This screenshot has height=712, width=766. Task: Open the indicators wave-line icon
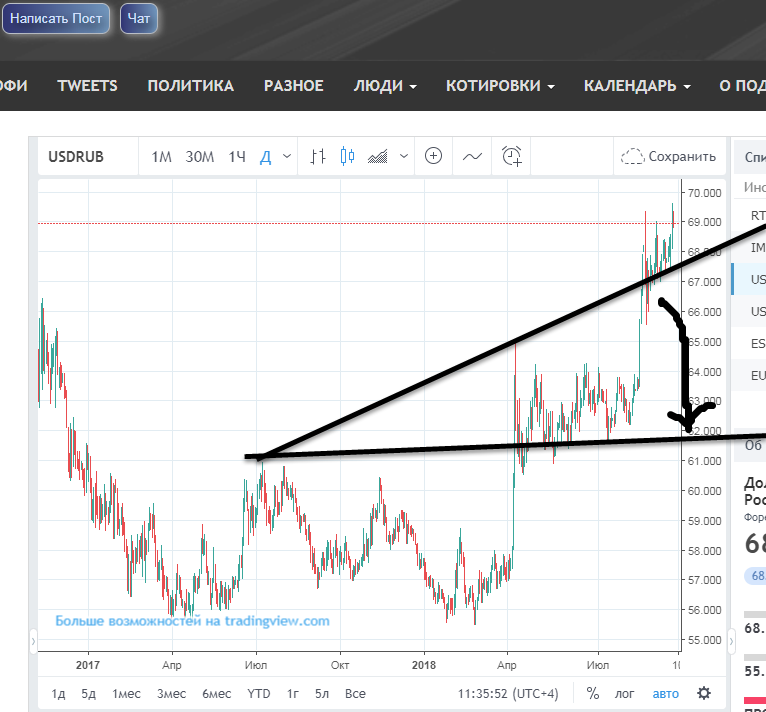tap(472, 156)
